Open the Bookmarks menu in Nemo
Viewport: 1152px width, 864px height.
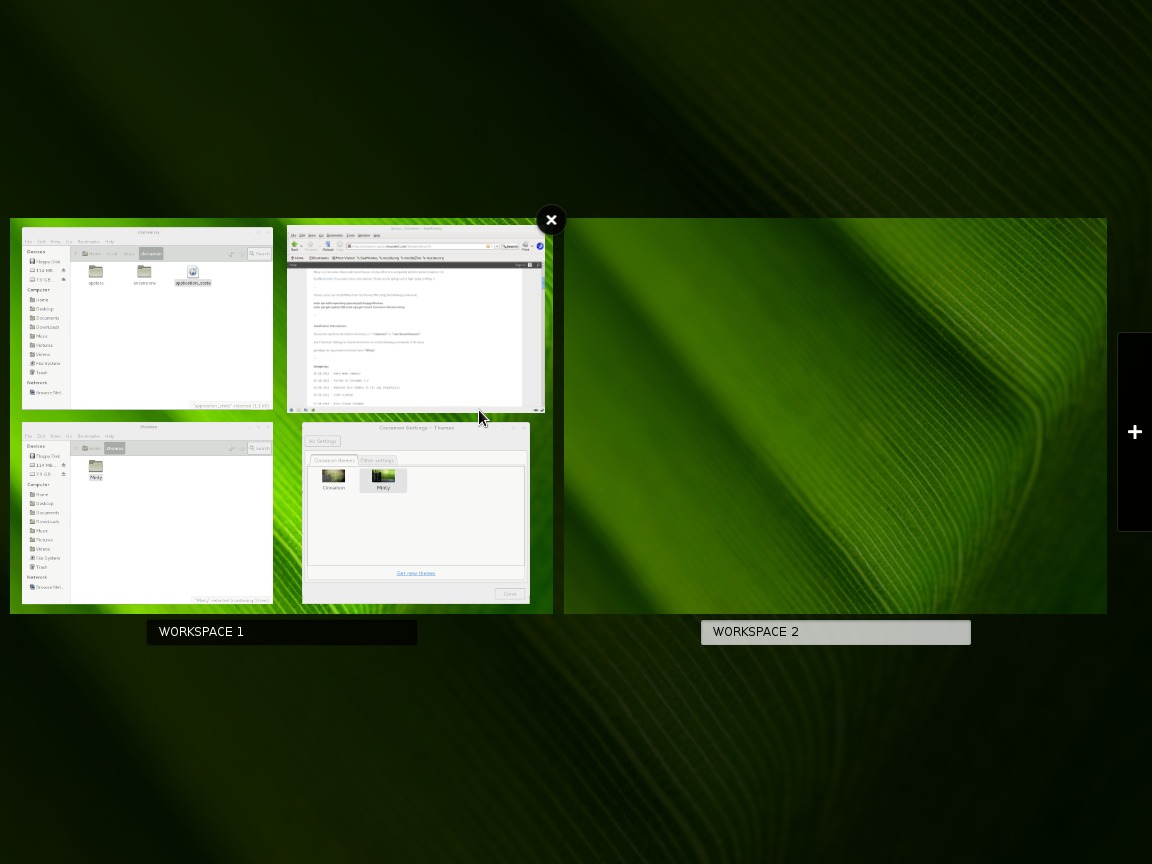coord(88,241)
